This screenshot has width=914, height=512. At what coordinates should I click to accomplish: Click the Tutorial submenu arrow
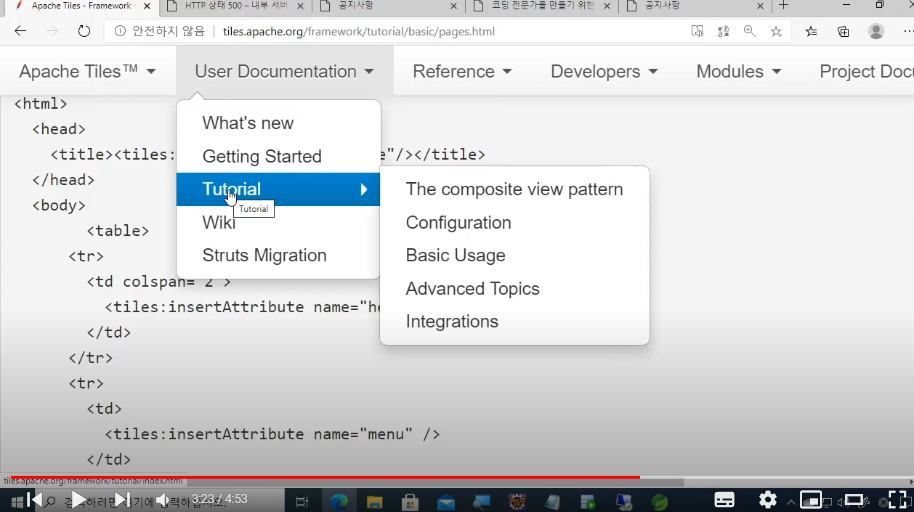point(364,189)
